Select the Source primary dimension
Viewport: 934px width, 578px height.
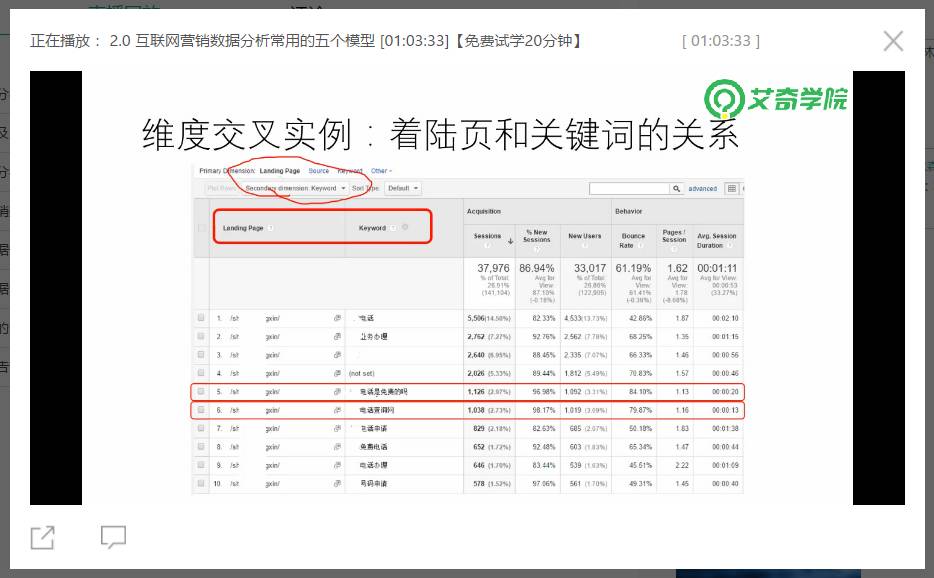[x=319, y=171]
